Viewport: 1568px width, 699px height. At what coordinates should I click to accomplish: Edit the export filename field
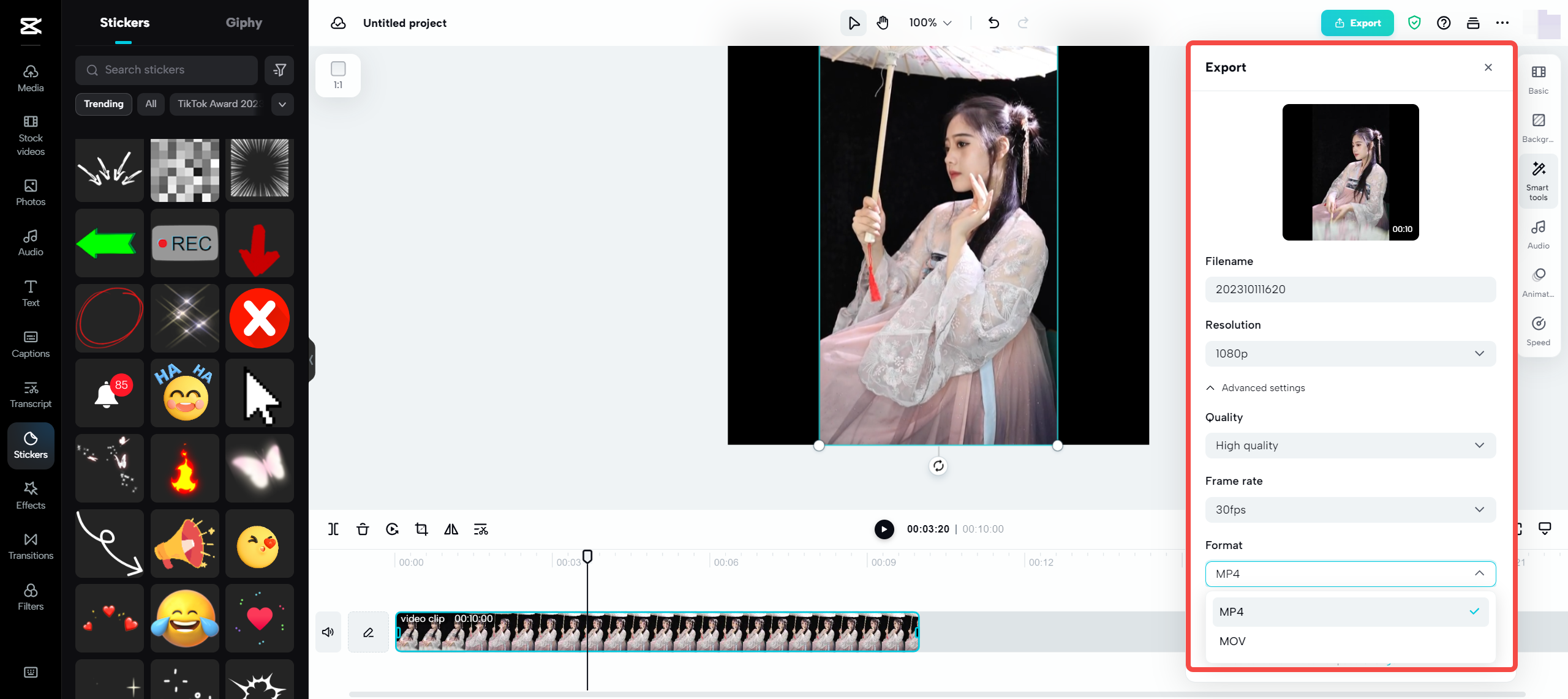coord(1350,289)
